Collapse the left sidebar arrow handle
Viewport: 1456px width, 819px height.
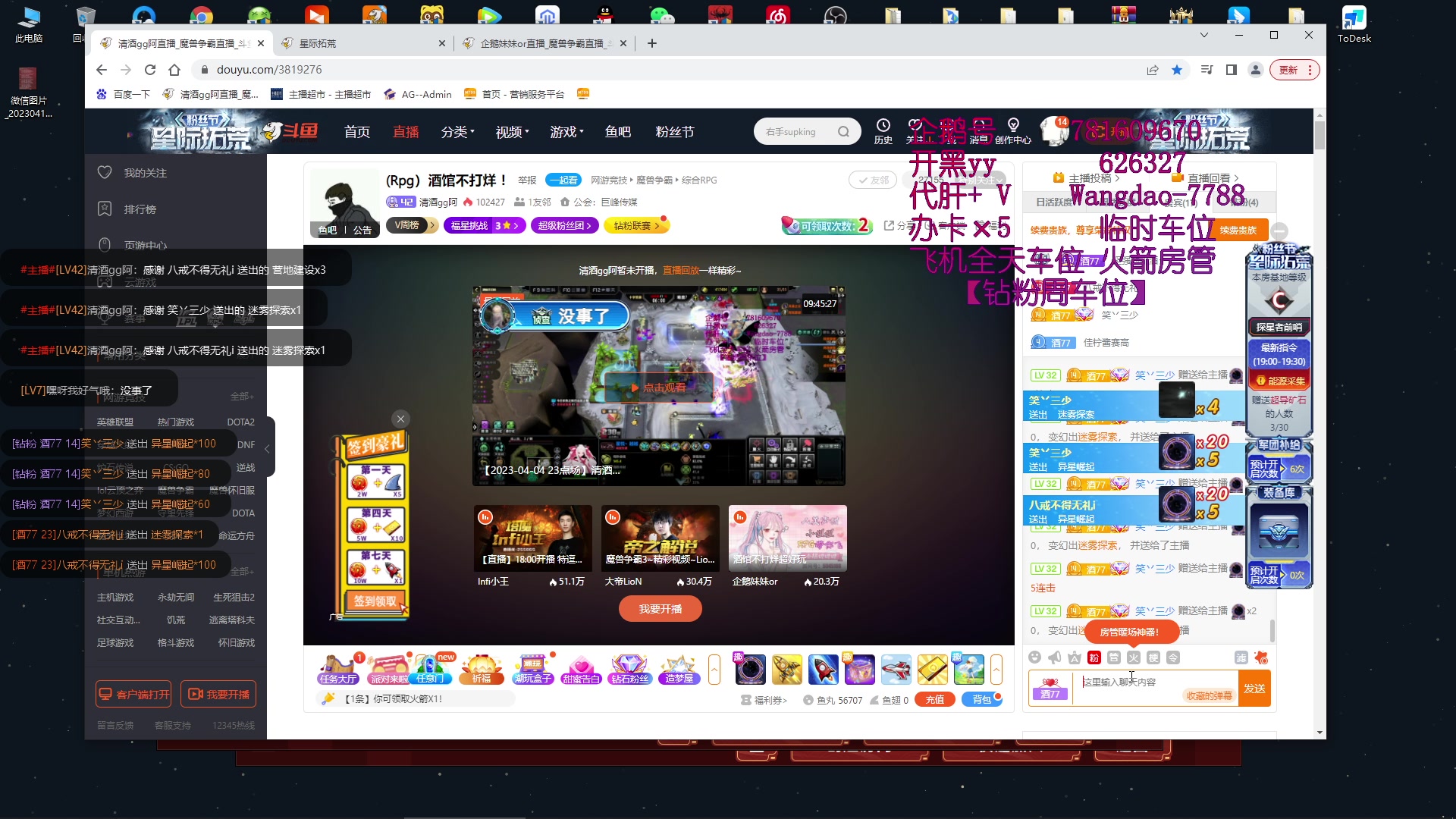pos(268,448)
